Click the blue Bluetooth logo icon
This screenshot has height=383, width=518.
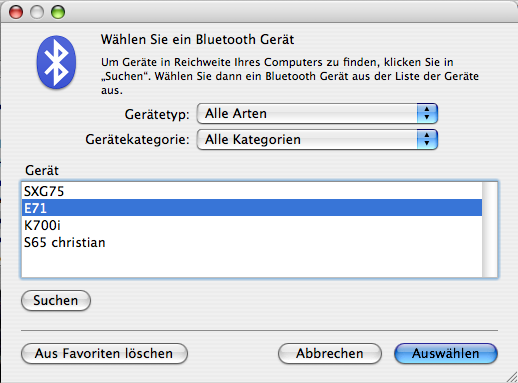coord(56,62)
